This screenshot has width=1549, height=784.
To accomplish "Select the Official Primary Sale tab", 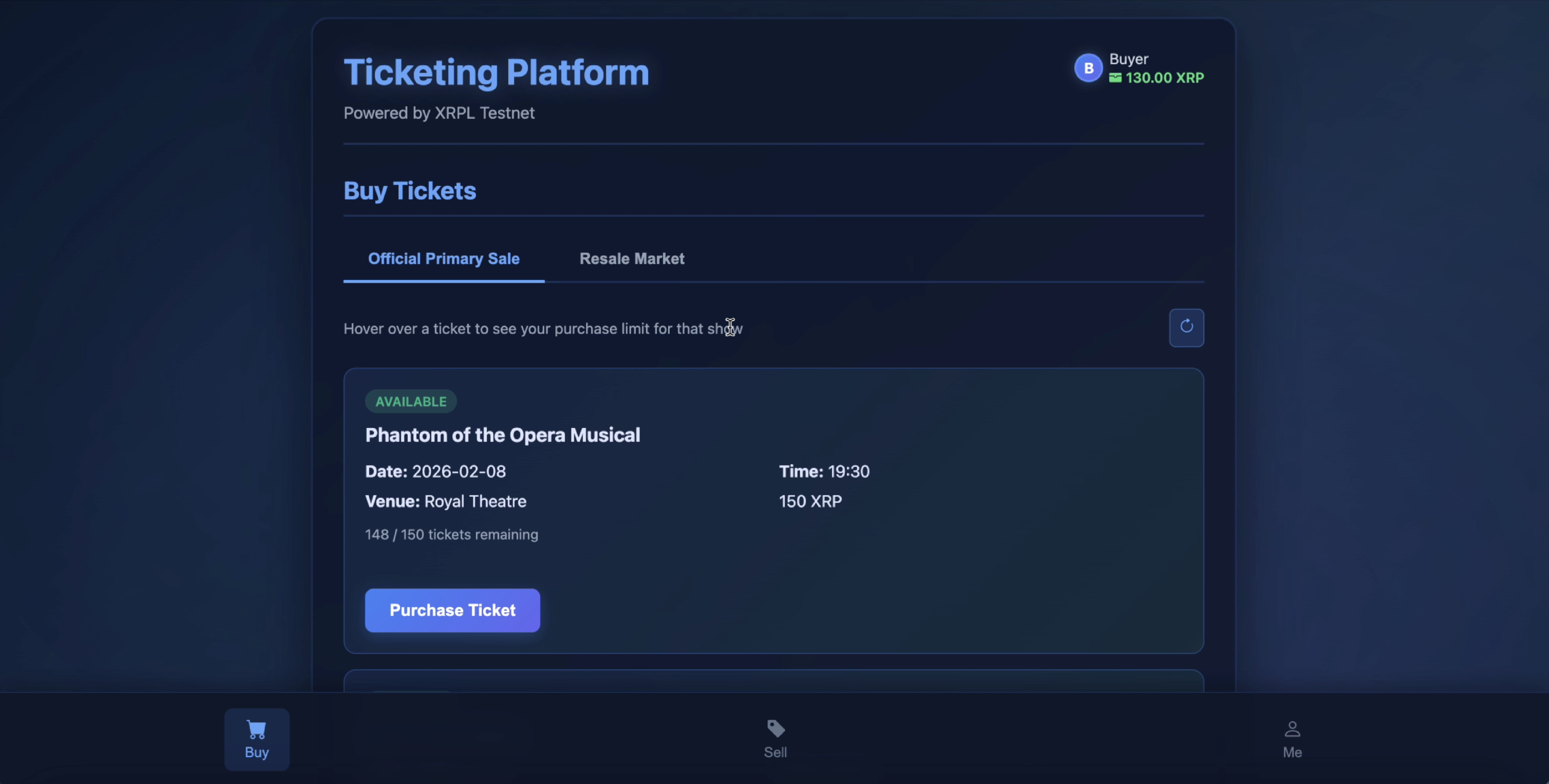I will (443, 259).
